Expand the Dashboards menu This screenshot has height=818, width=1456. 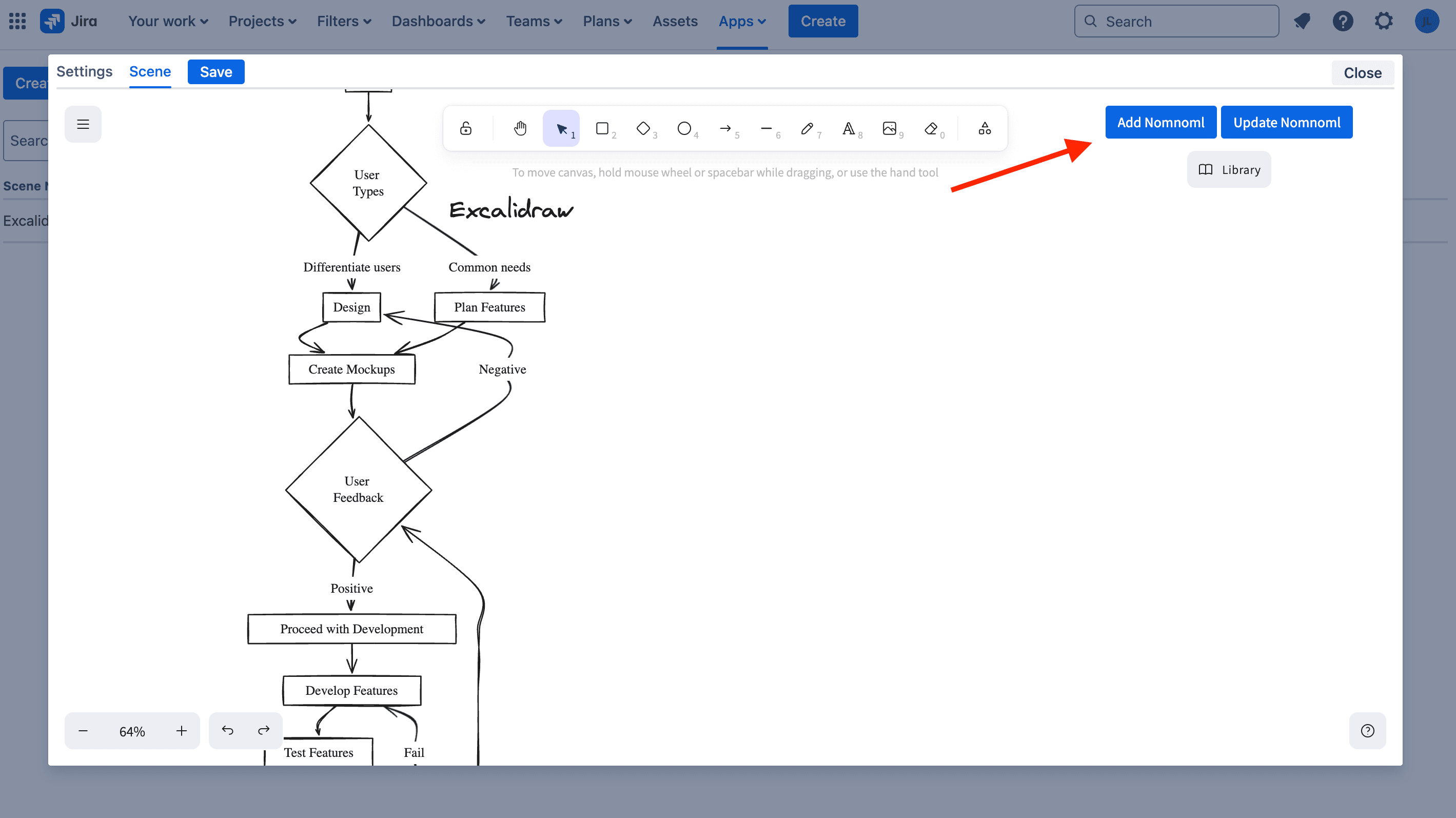click(x=438, y=21)
